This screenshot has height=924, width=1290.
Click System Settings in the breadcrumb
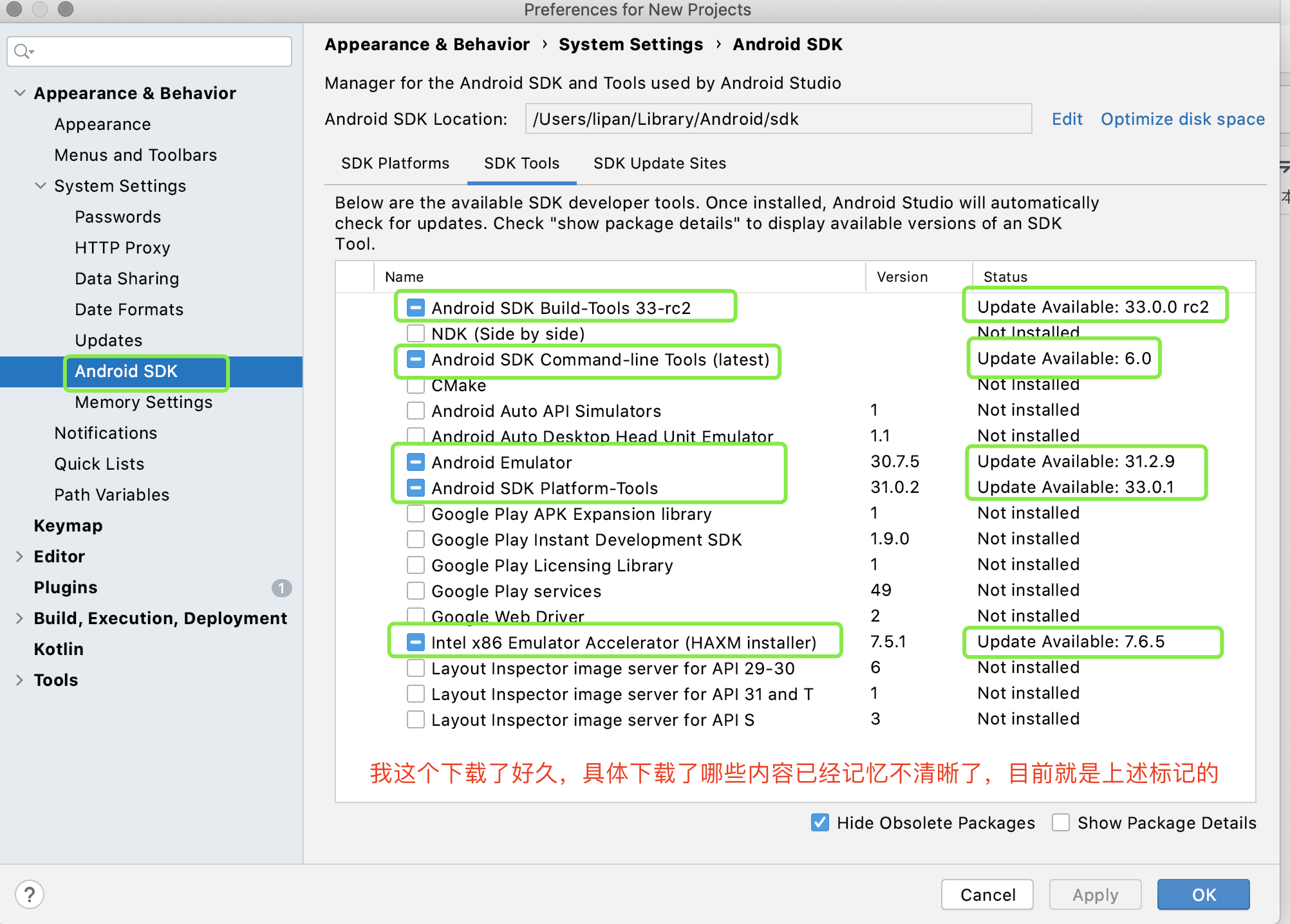point(631,44)
